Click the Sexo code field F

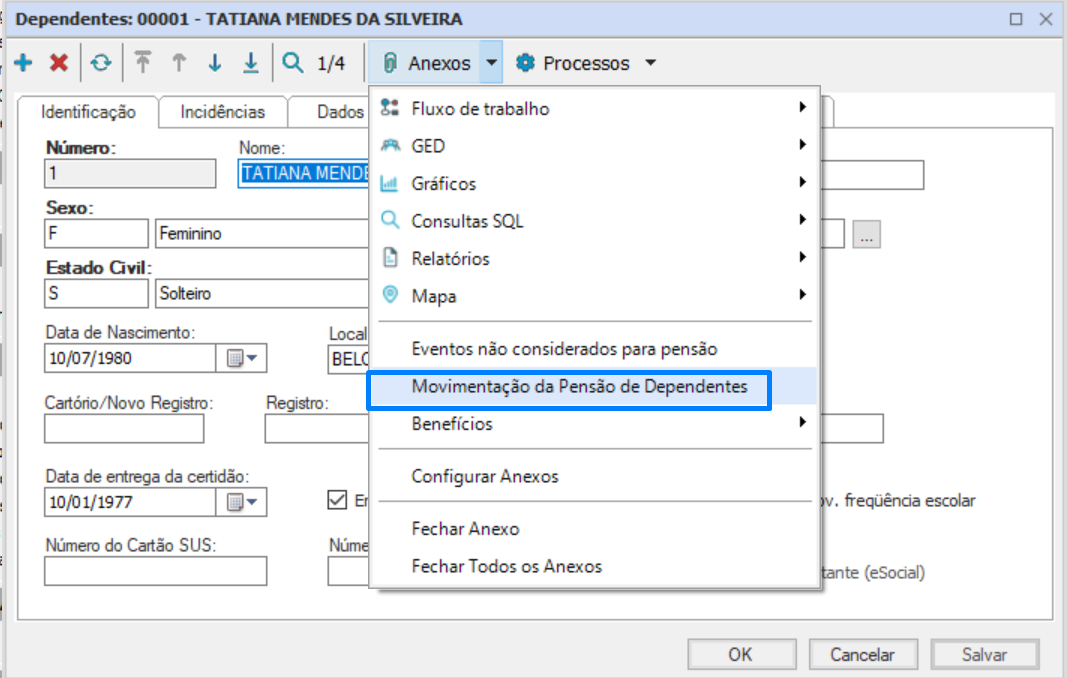pyautogui.click(x=96, y=233)
